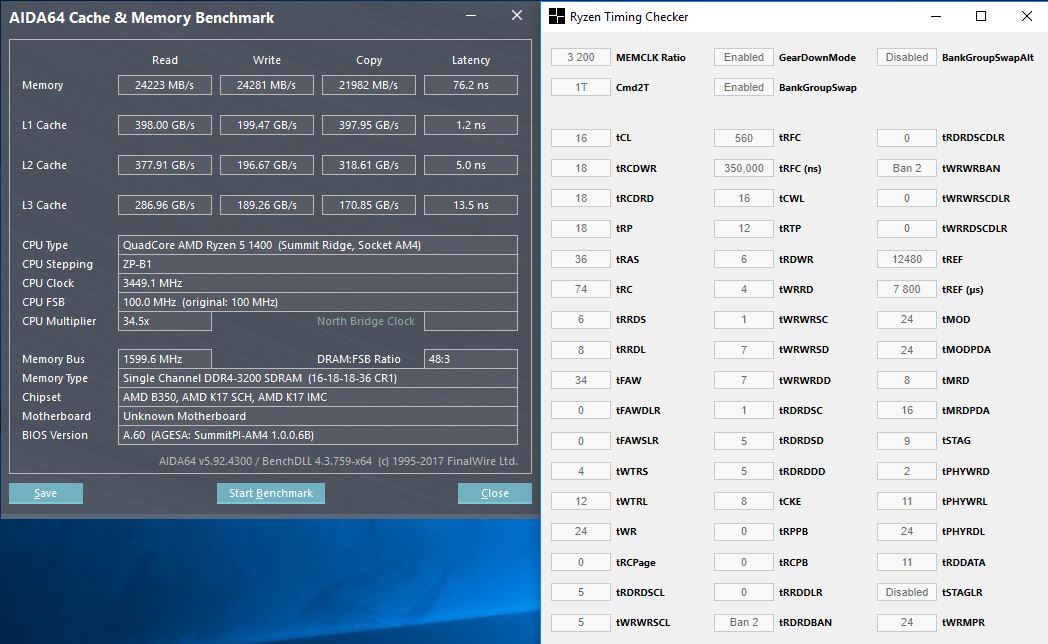Click the tRCDWR value box
The width and height of the screenshot is (1048, 644).
tap(581, 168)
